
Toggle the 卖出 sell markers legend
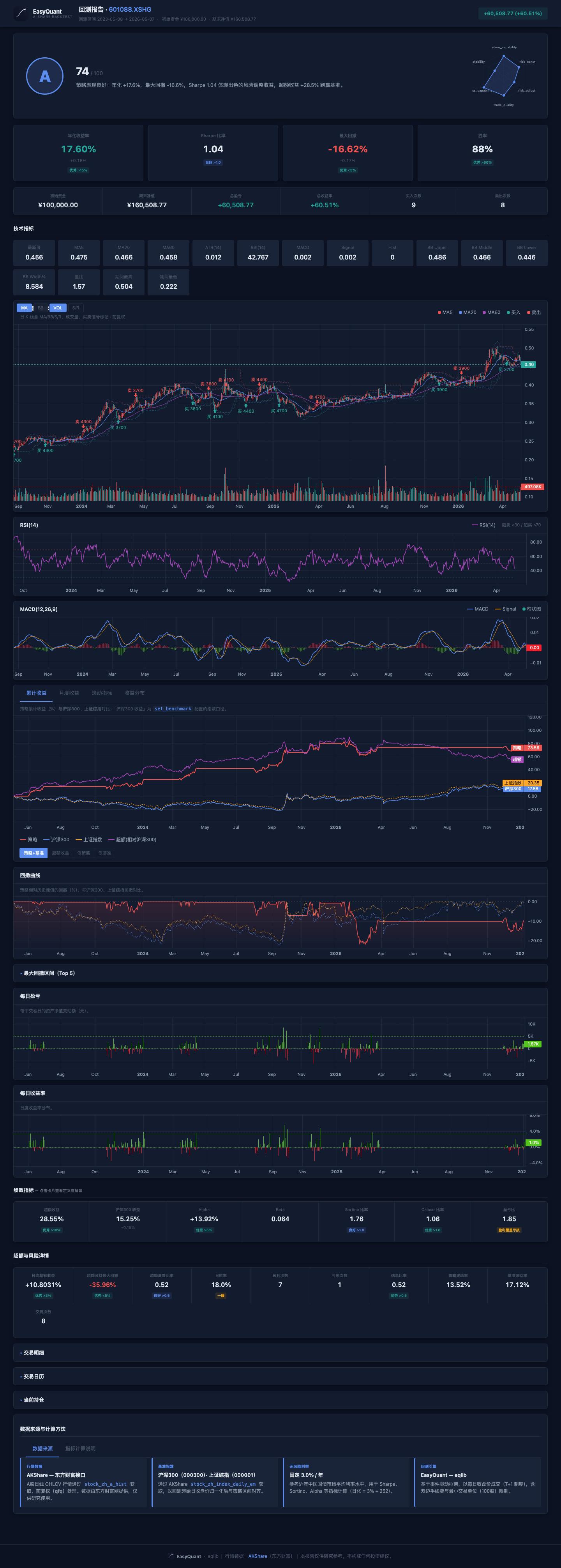pyautogui.click(x=534, y=312)
